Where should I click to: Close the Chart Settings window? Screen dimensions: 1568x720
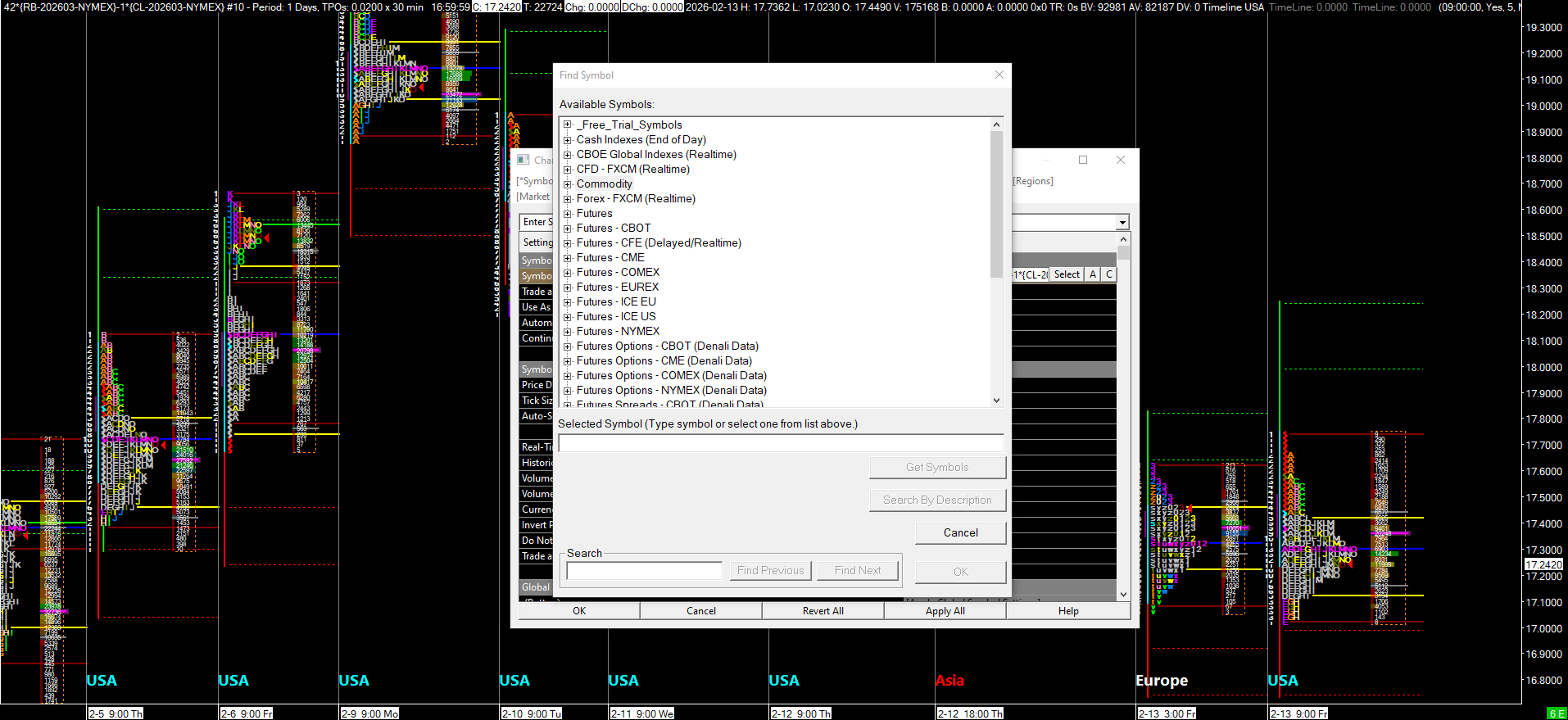[x=1121, y=160]
